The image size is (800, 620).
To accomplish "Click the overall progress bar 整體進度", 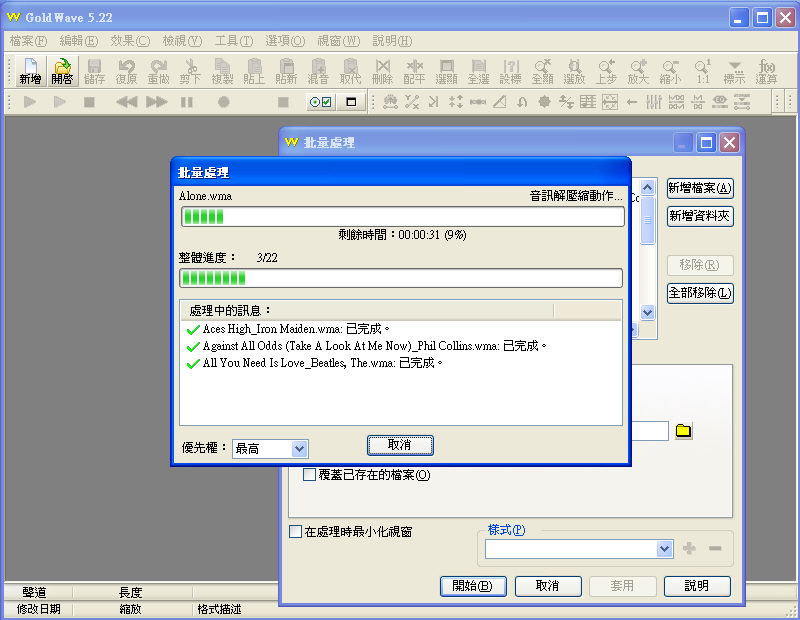I will pyautogui.click(x=400, y=278).
